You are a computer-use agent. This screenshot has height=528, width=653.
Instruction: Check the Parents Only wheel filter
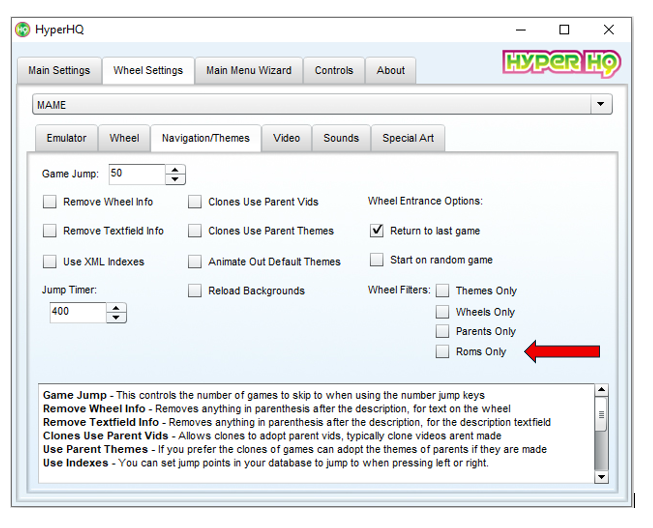click(x=442, y=331)
